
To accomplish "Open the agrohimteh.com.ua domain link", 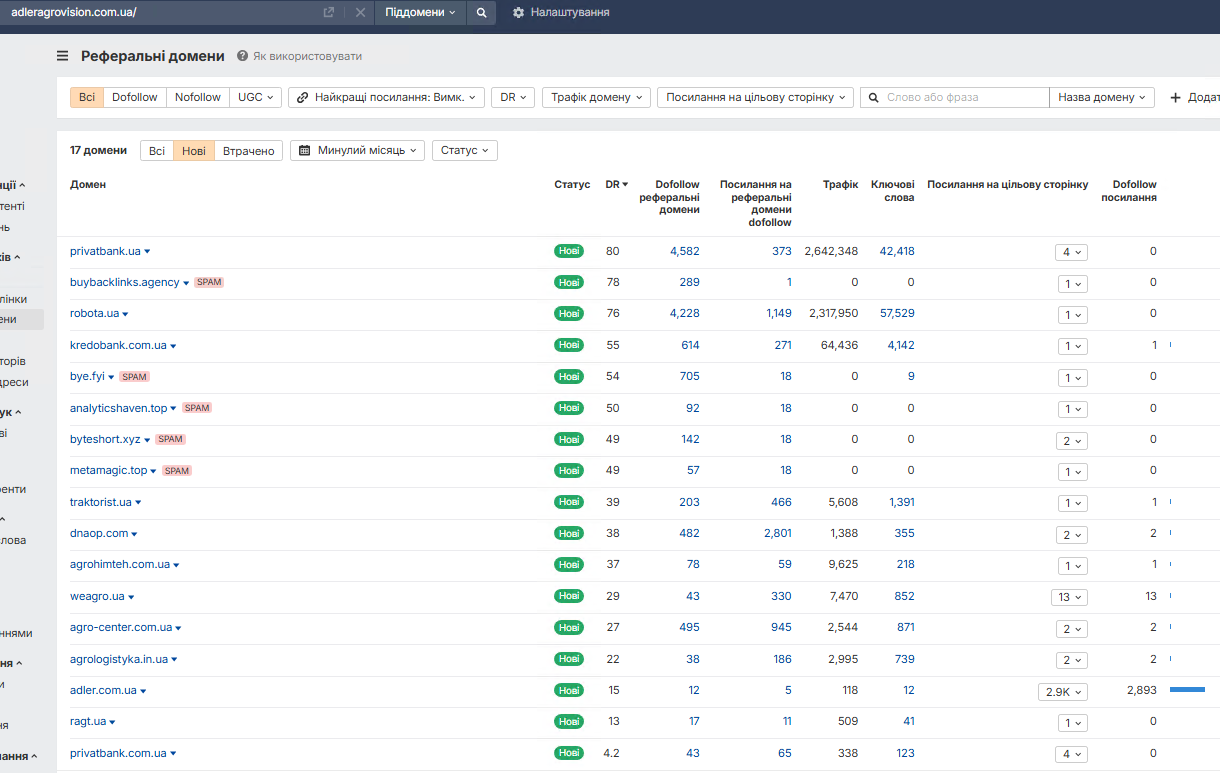I will (x=120, y=564).
